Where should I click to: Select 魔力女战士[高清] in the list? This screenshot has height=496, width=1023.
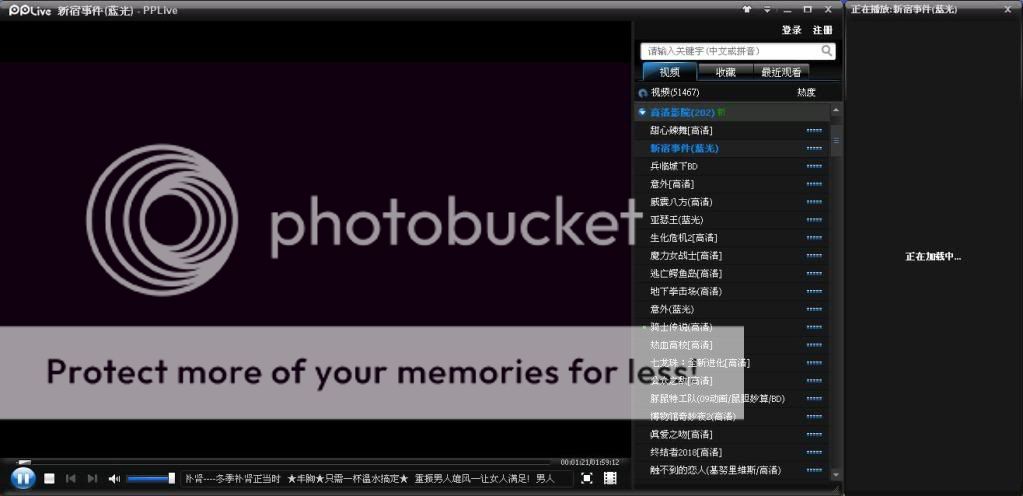[685, 255]
